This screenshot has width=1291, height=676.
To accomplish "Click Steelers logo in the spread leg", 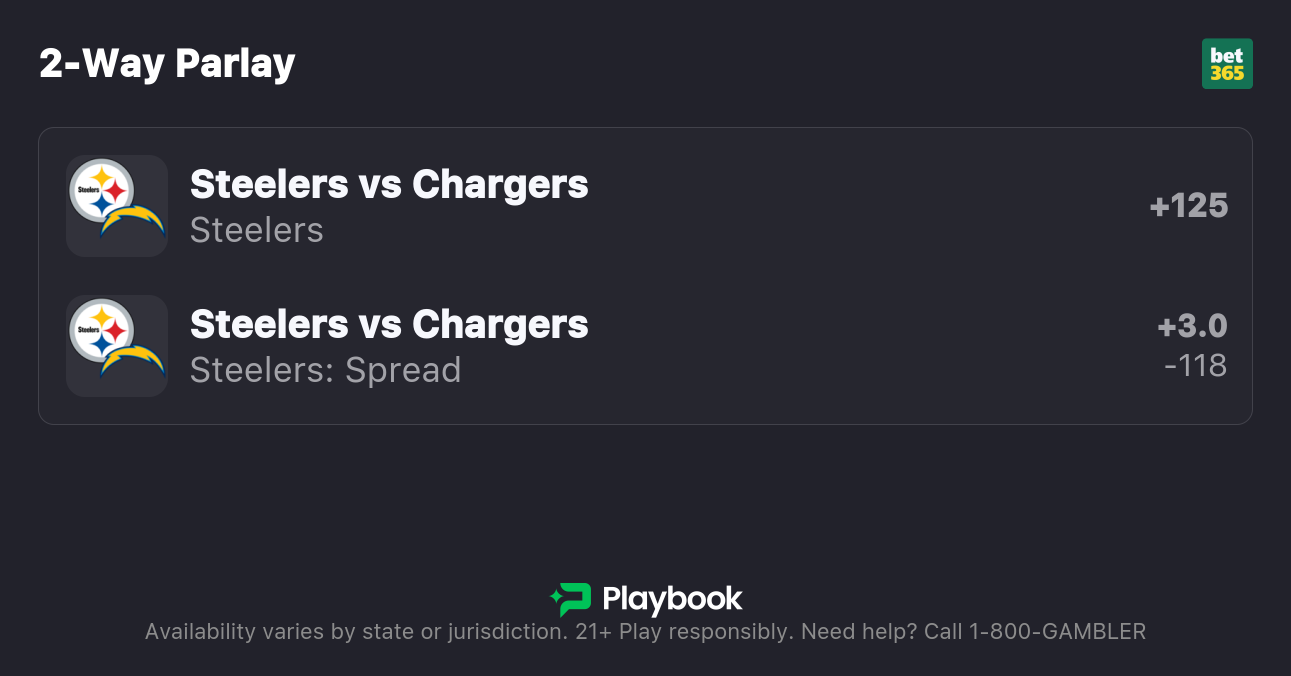I will coord(102,330).
